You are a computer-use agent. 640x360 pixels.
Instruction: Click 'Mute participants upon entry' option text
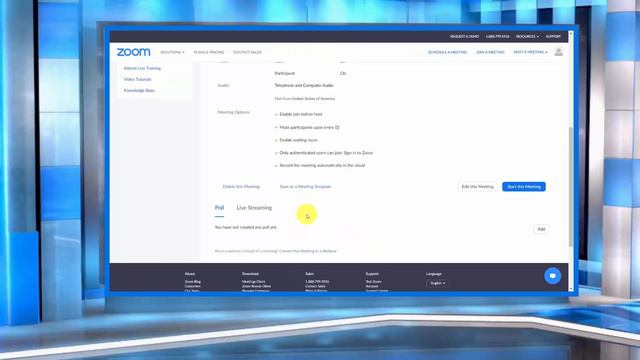pyautogui.click(x=307, y=127)
